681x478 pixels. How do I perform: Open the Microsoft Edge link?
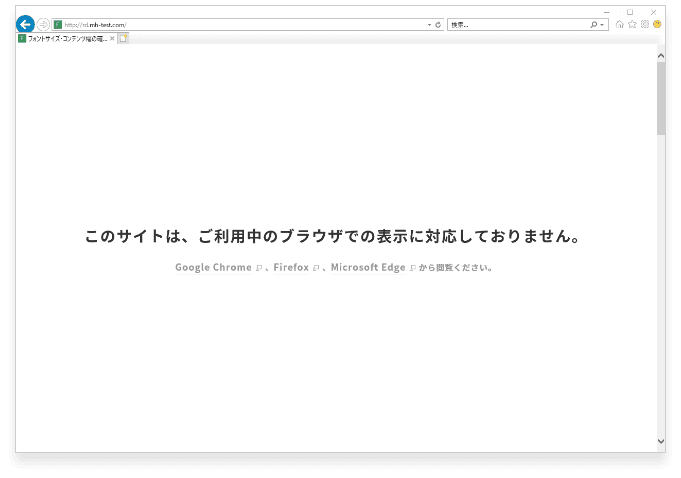368,267
